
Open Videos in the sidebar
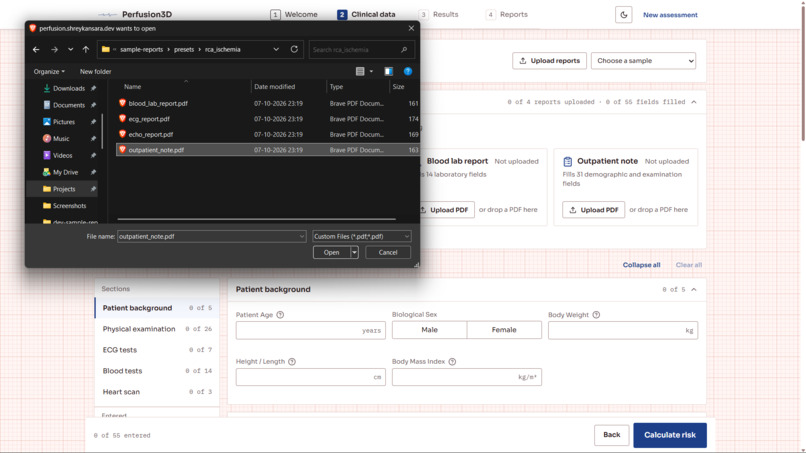point(63,155)
